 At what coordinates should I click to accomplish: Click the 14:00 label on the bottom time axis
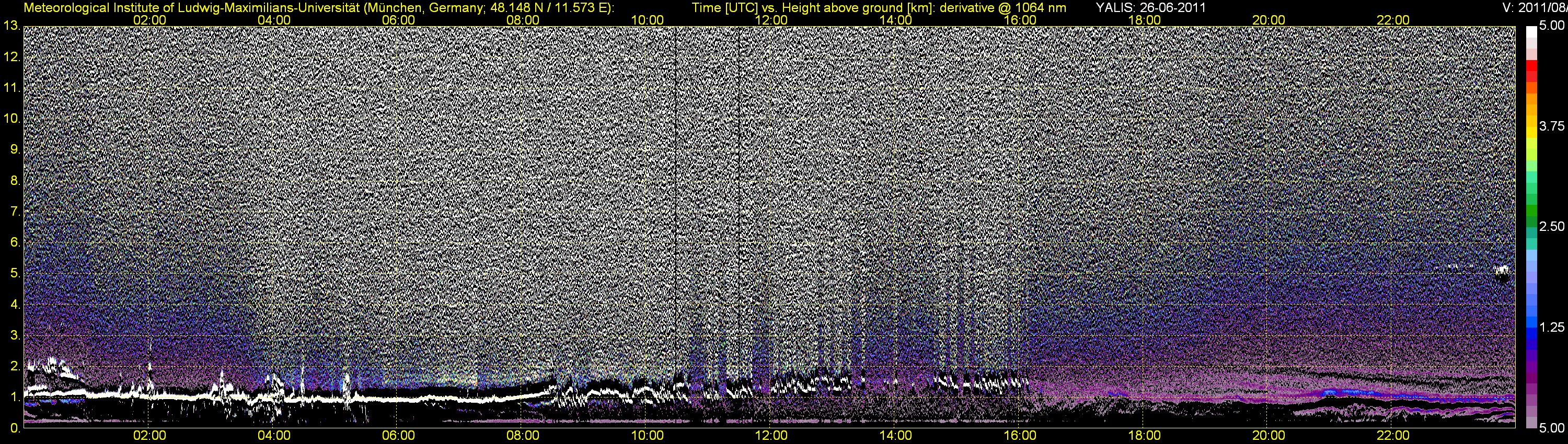pos(896,436)
